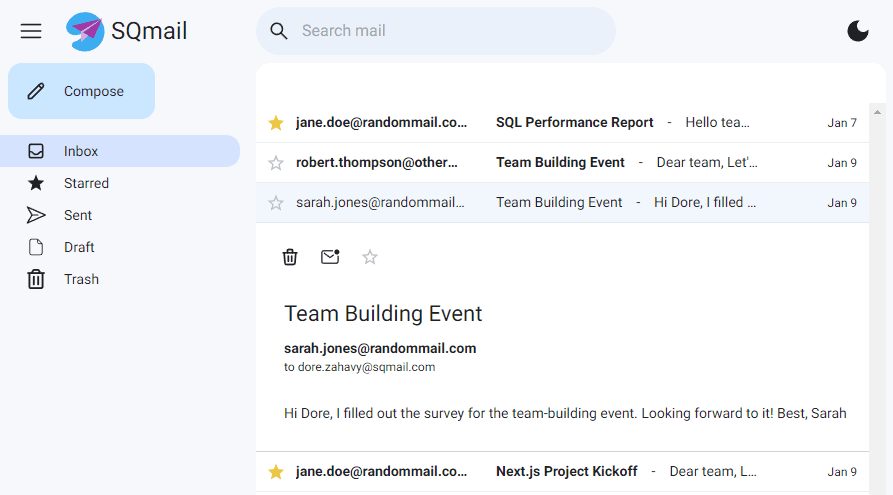Click the email body text from Sarah
Screen dimensions: 893x495
click(x=565, y=413)
